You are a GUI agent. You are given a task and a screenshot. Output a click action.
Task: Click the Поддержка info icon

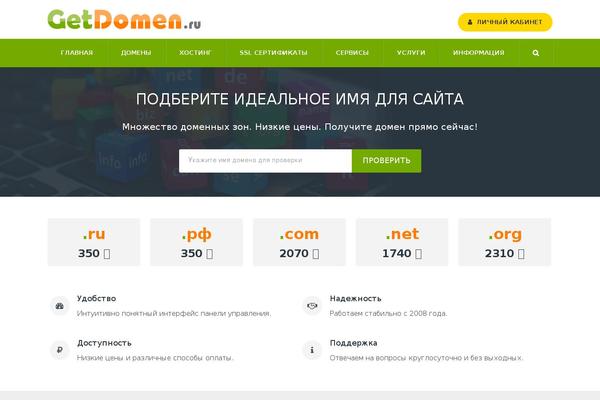[312, 350]
